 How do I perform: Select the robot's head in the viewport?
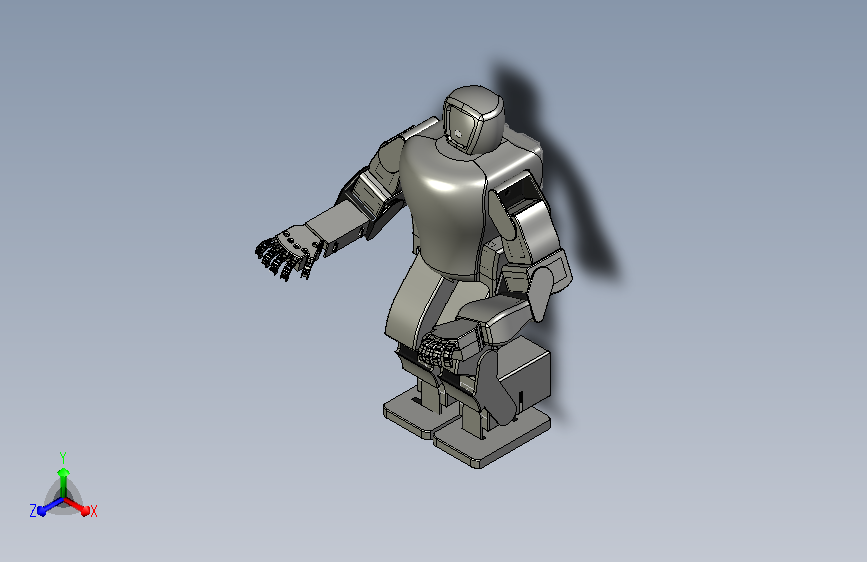(x=473, y=119)
